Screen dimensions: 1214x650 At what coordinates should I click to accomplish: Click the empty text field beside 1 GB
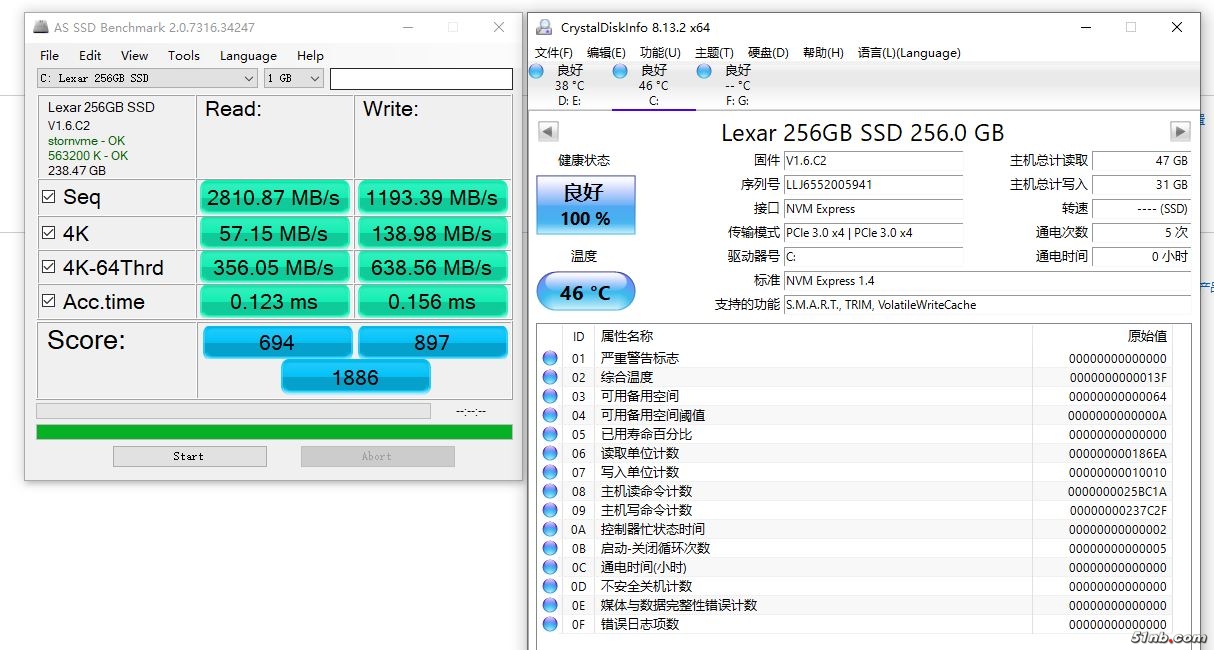tap(420, 78)
